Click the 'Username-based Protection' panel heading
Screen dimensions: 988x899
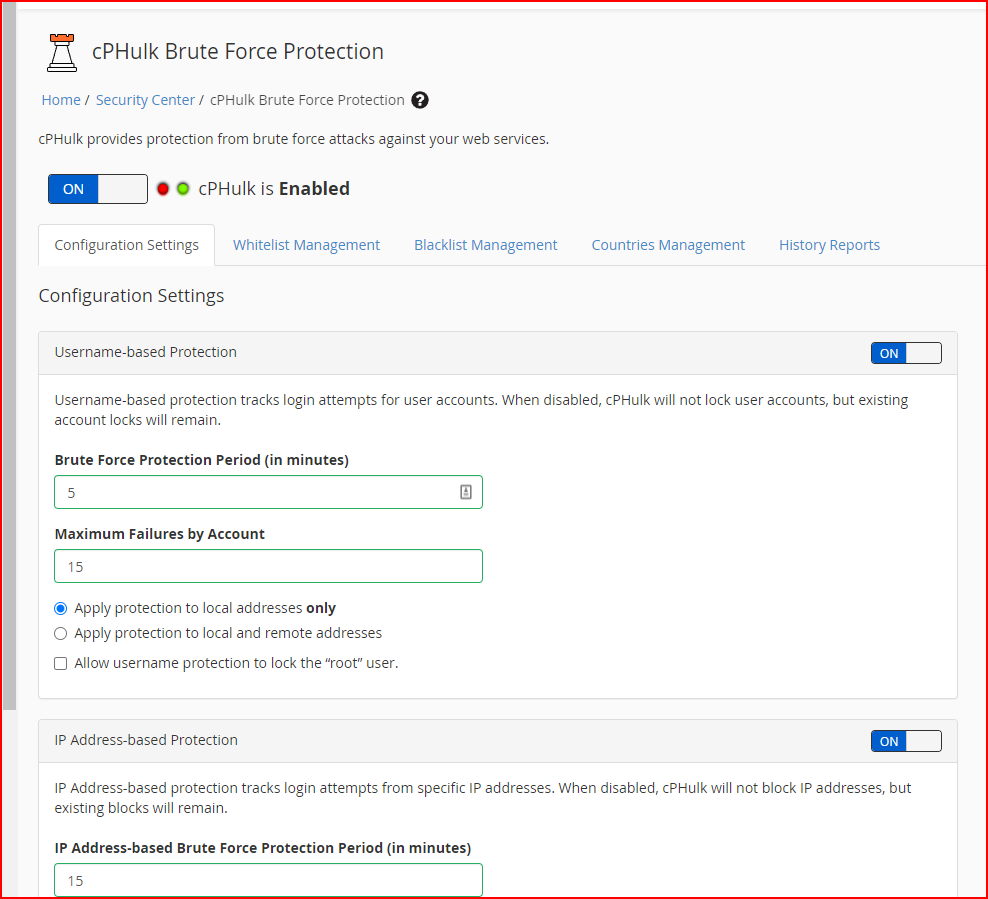click(146, 352)
